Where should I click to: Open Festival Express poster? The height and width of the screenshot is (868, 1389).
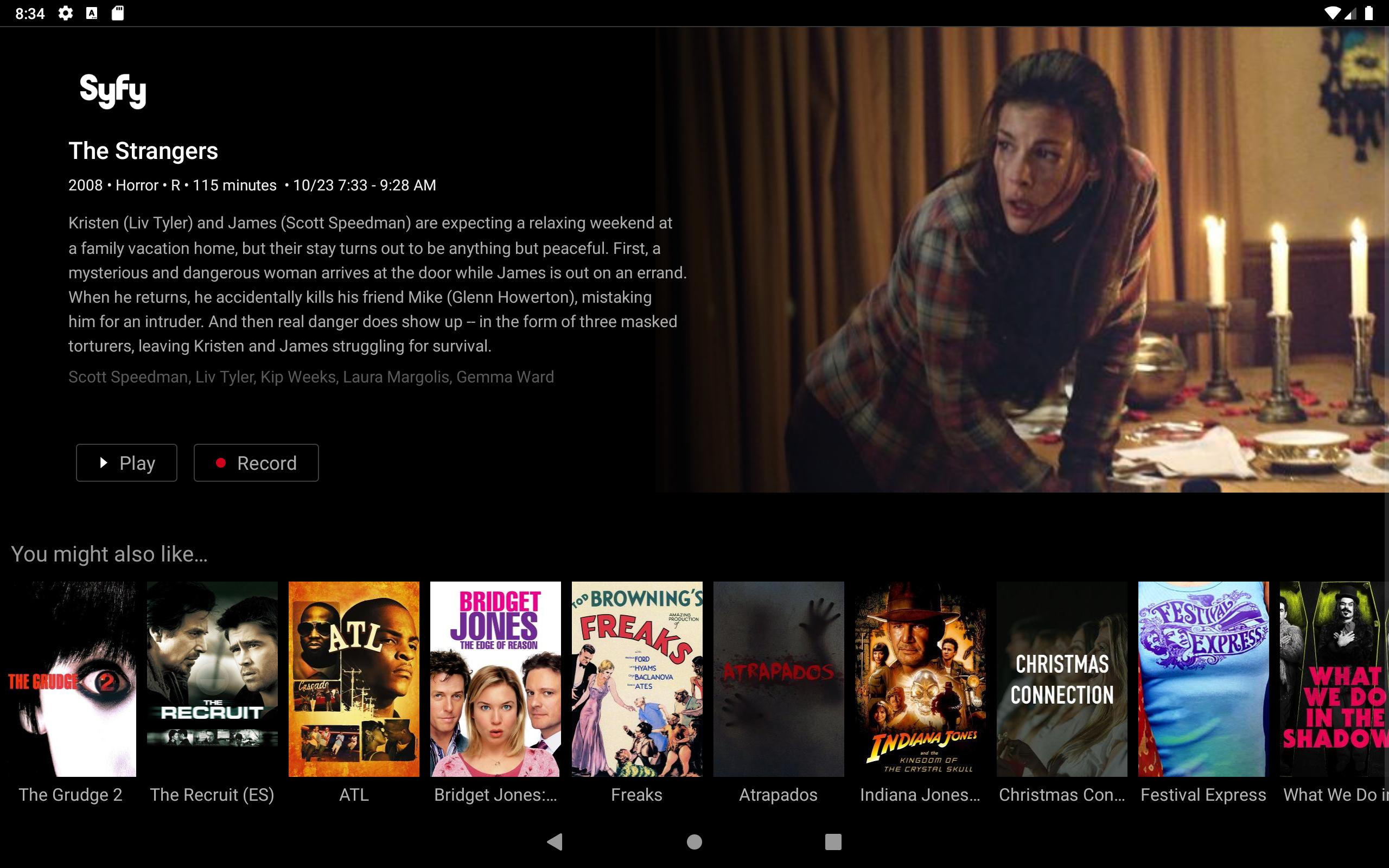[1203, 679]
